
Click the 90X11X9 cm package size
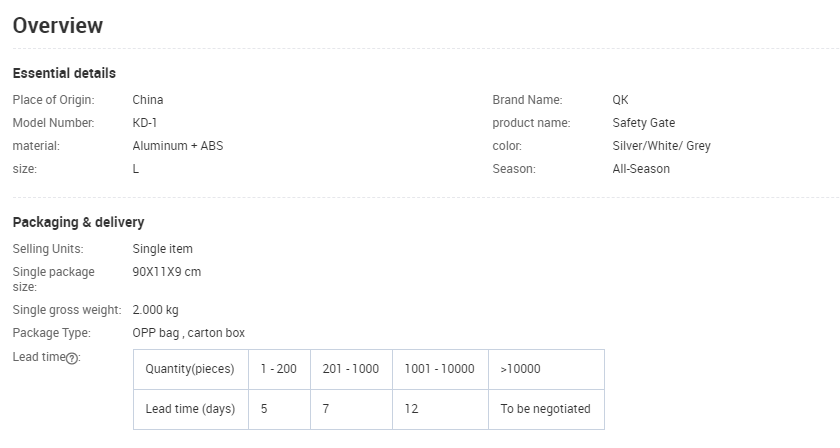(x=167, y=271)
